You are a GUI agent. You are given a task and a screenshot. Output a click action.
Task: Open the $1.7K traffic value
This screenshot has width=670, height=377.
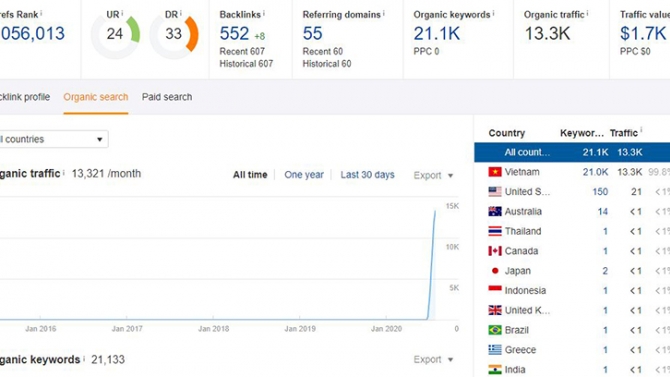(643, 34)
